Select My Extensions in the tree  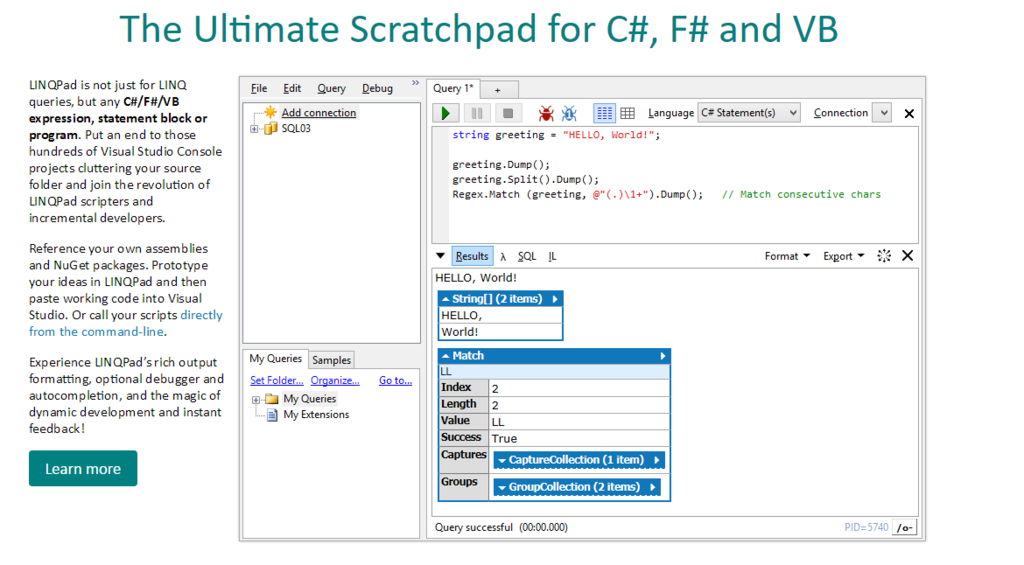316,414
